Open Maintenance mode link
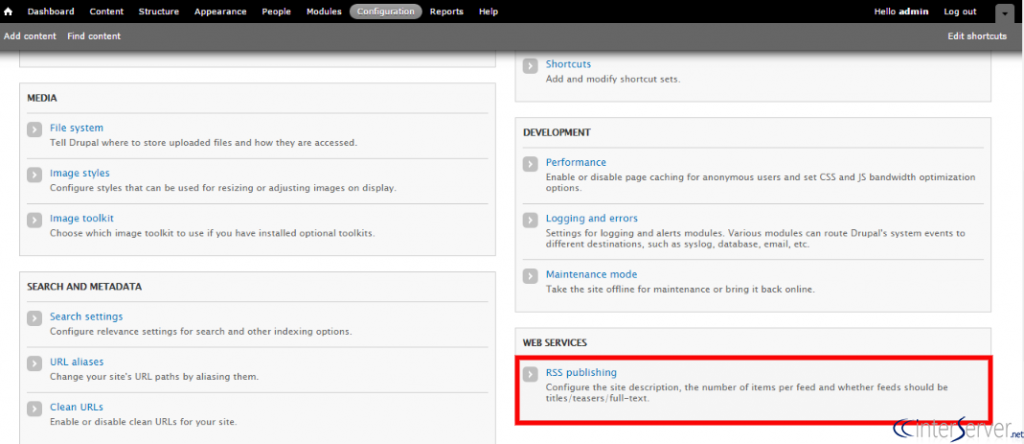 click(x=591, y=274)
